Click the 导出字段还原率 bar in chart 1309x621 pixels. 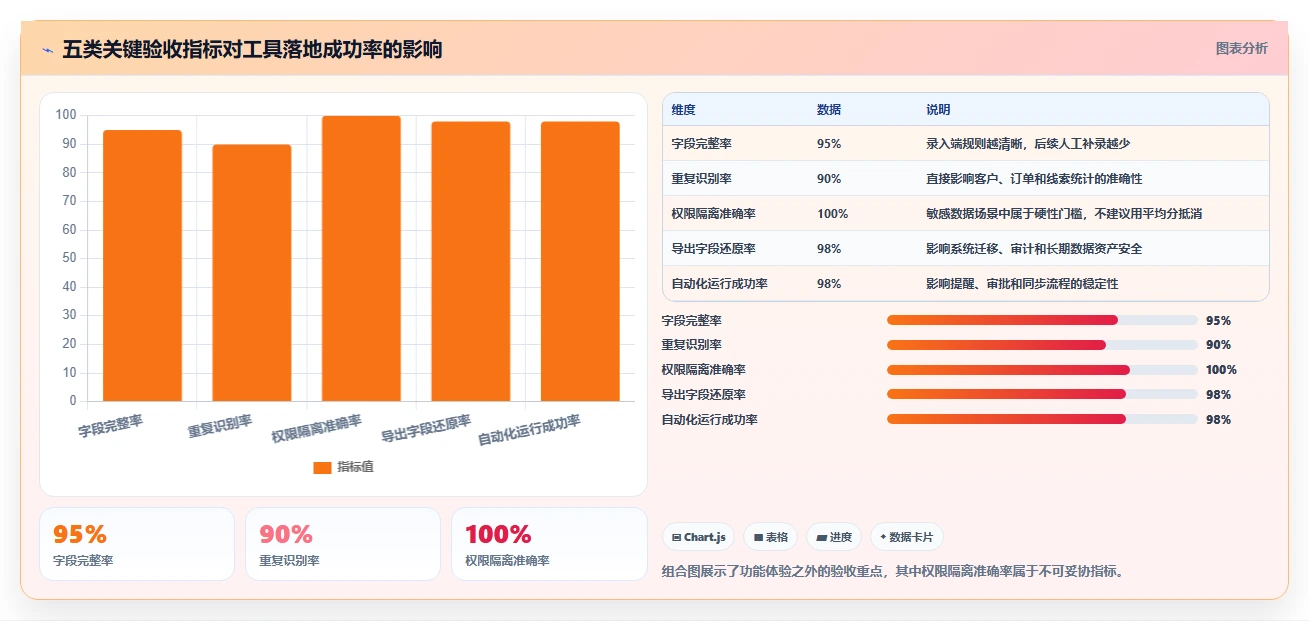471,262
